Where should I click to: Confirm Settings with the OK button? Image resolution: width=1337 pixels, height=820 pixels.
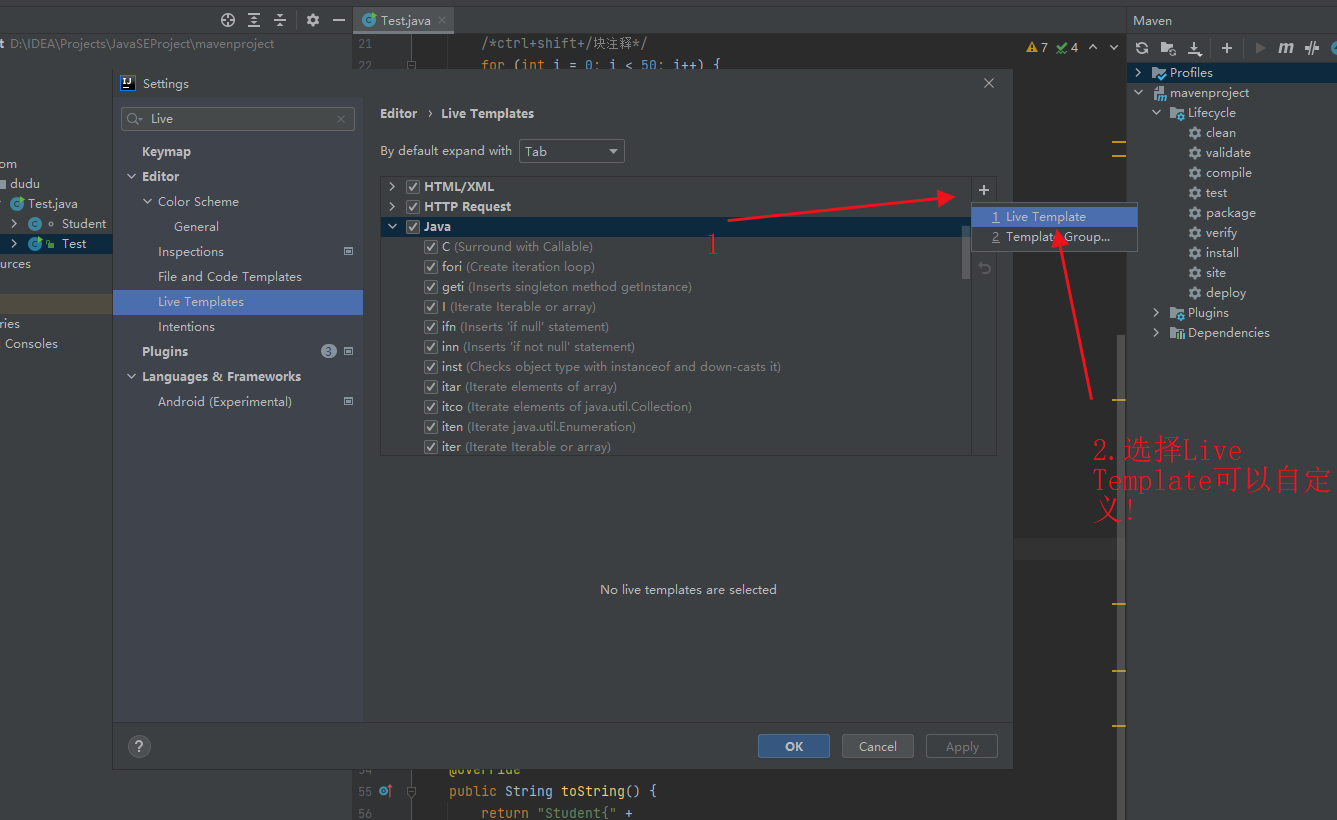(x=794, y=746)
